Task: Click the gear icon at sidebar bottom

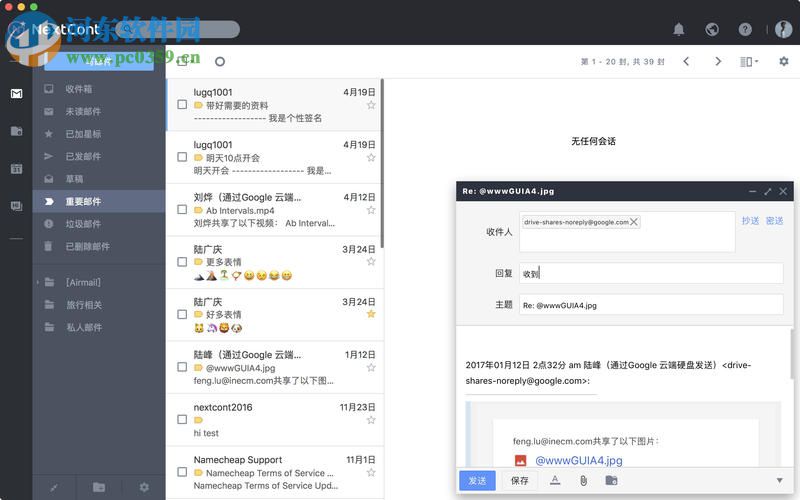Action: (x=144, y=487)
